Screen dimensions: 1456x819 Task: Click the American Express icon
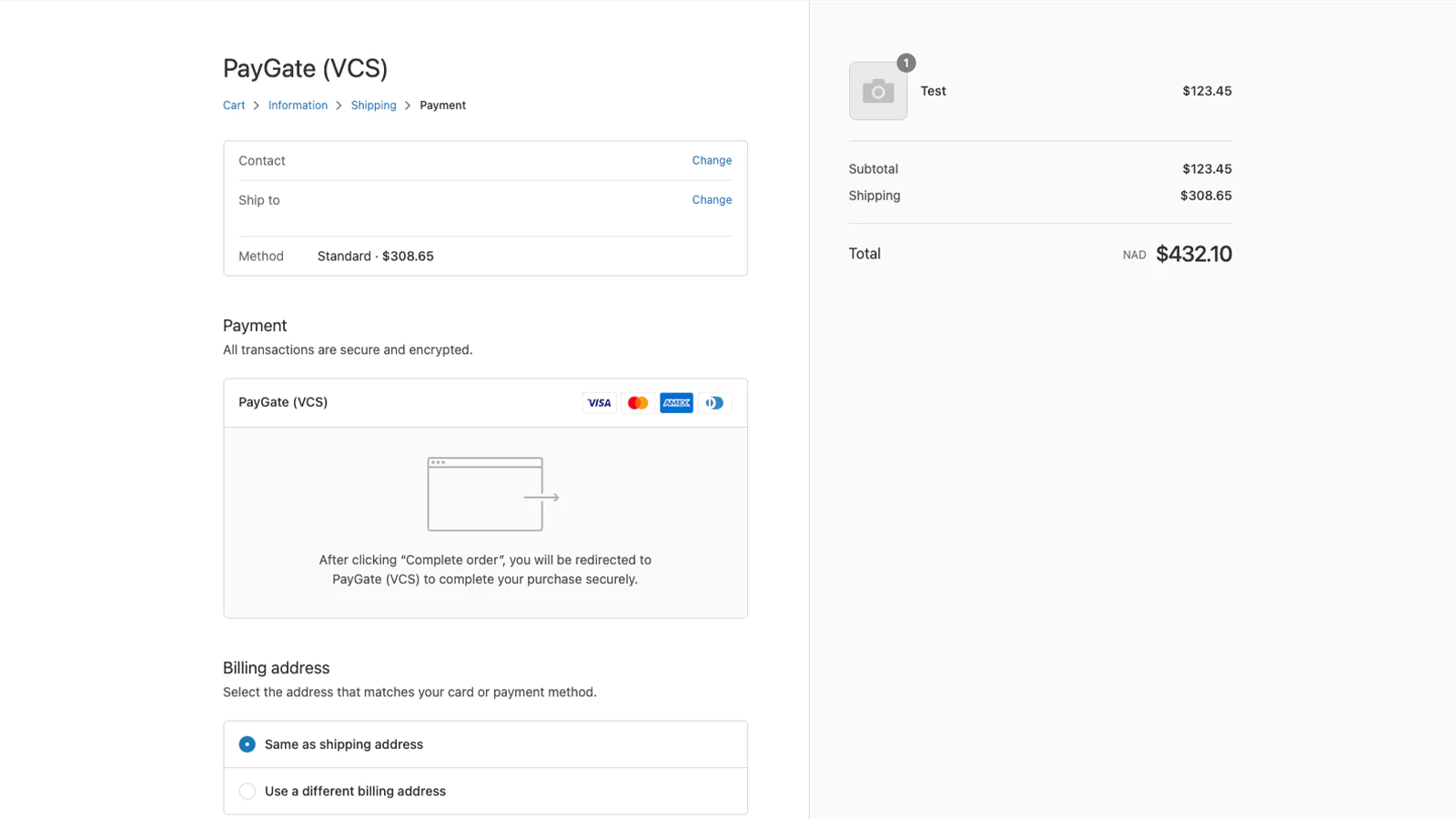point(676,402)
